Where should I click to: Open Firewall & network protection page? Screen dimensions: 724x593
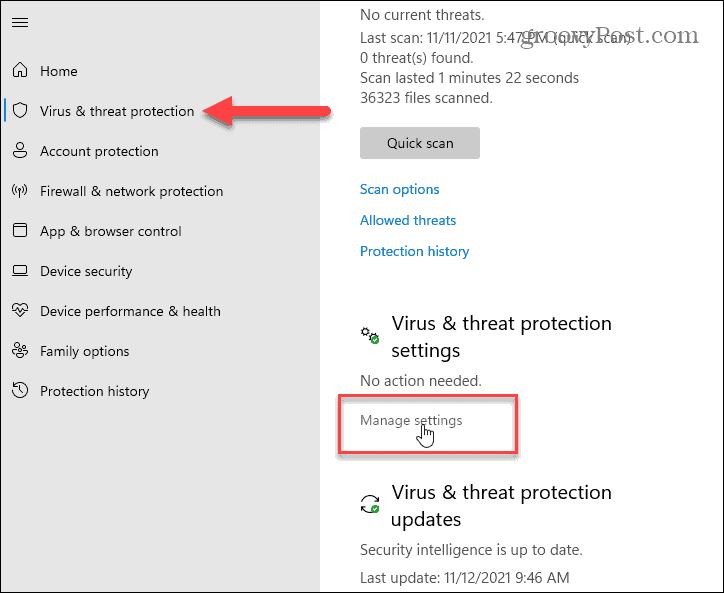click(x=132, y=191)
